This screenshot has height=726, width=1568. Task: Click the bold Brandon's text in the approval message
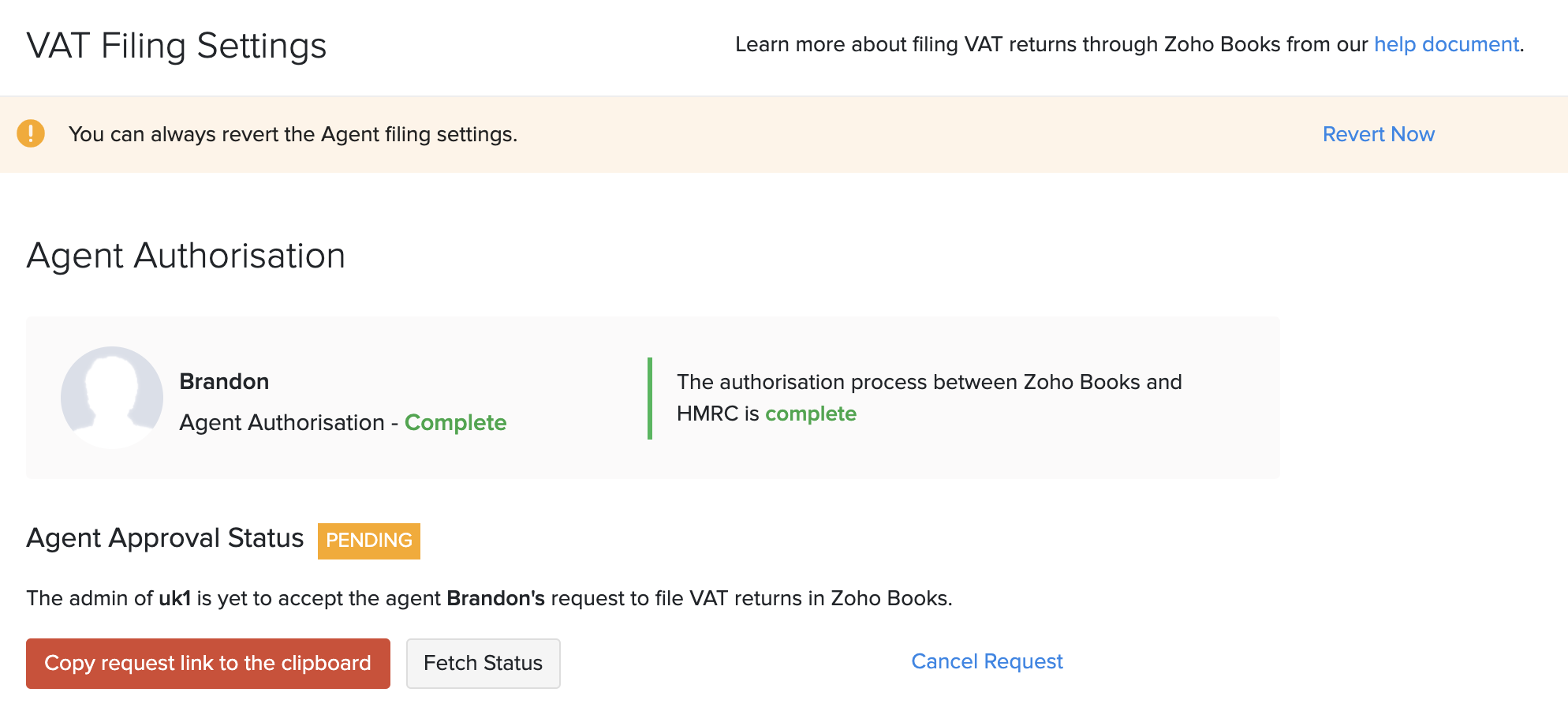tap(495, 598)
